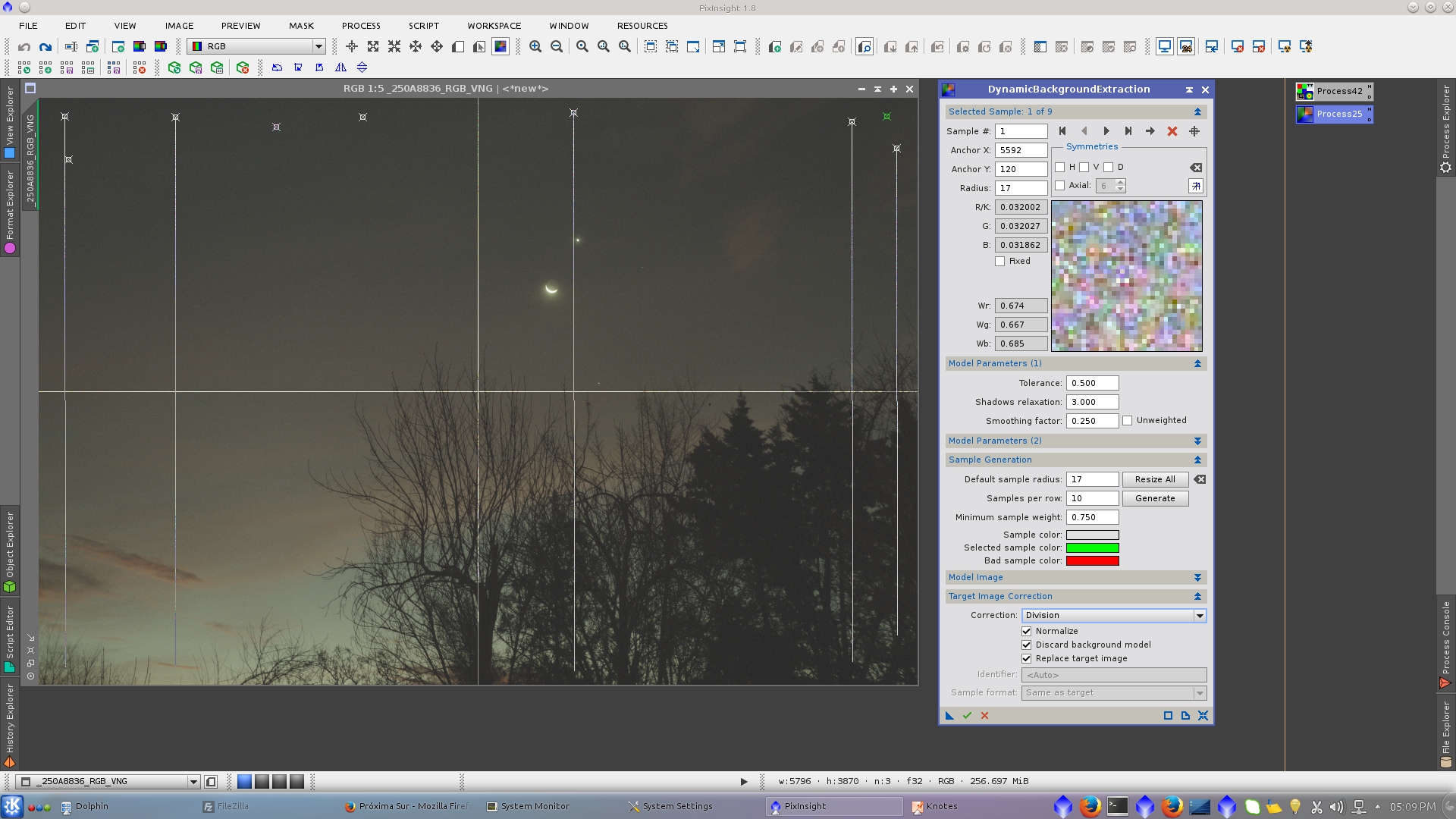
Task: Expand the Model Image section
Action: pos(1198,578)
